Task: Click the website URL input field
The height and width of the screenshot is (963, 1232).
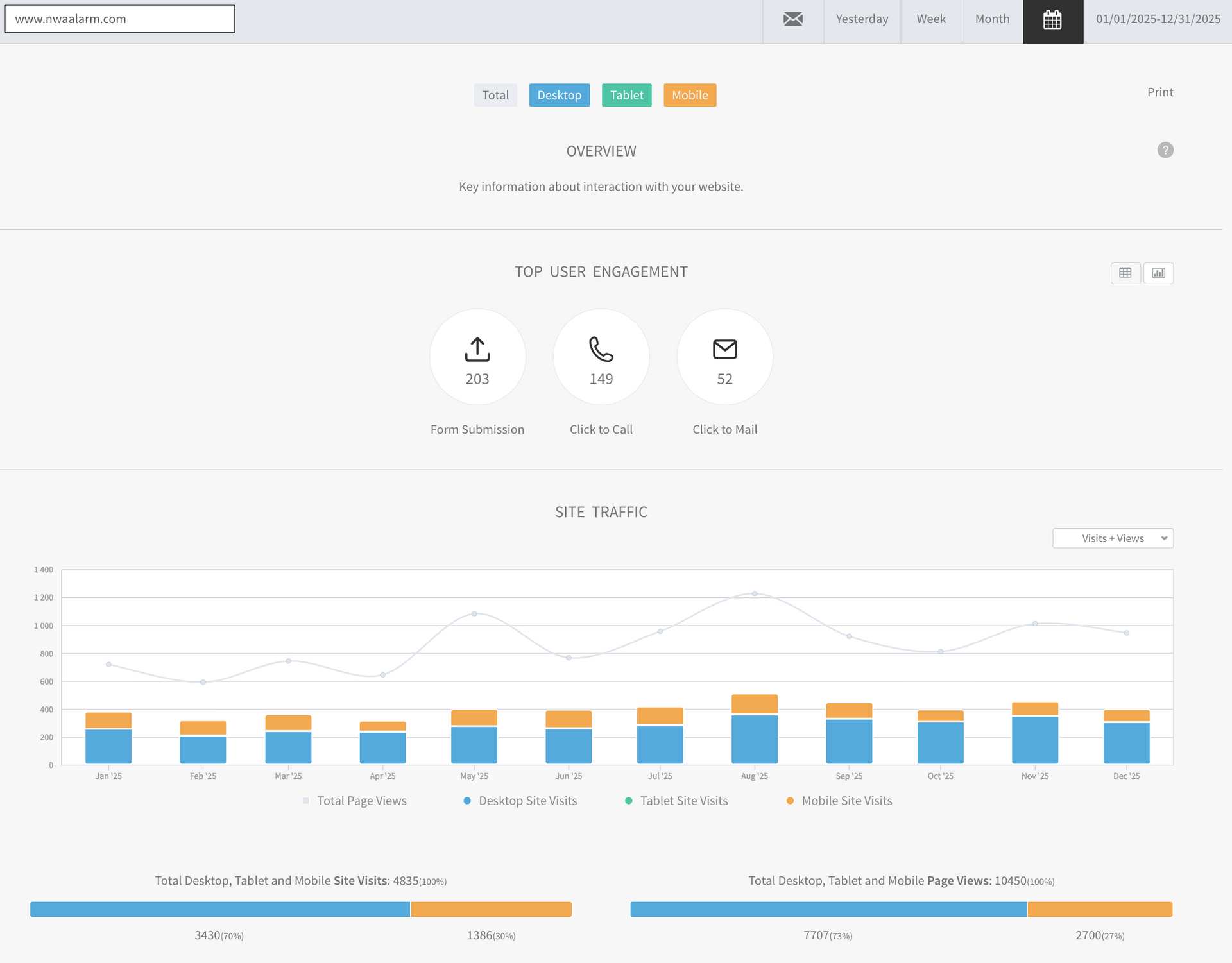Action: (x=120, y=19)
